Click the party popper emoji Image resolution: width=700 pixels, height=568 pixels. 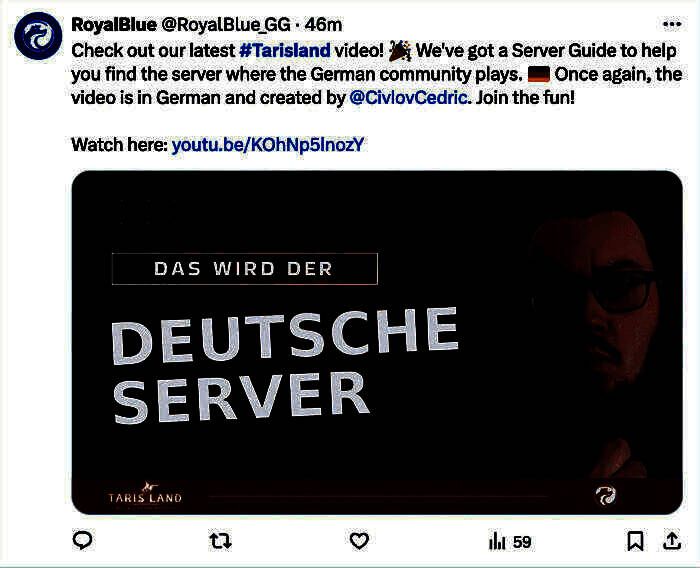tap(400, 50)
